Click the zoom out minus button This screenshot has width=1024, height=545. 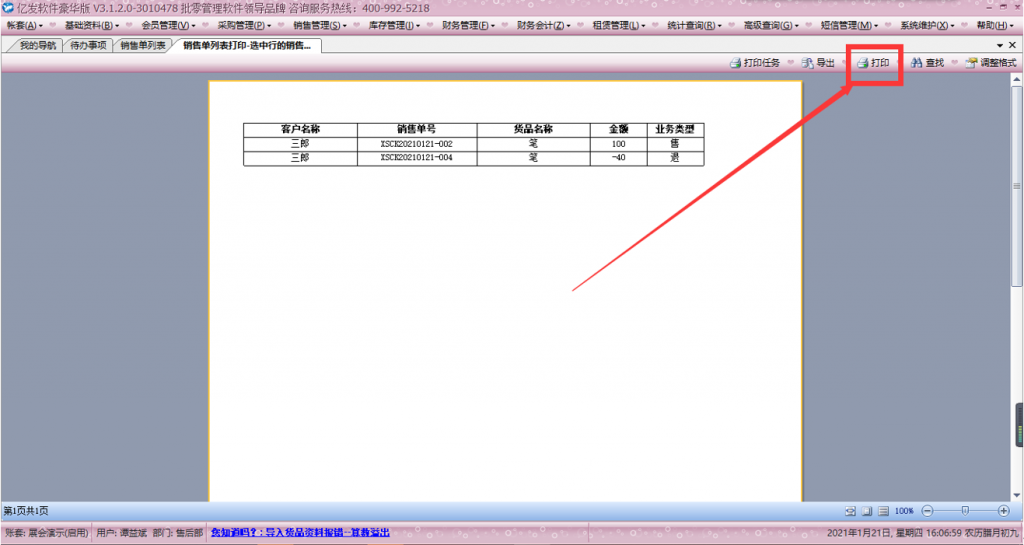pos(927,511)
